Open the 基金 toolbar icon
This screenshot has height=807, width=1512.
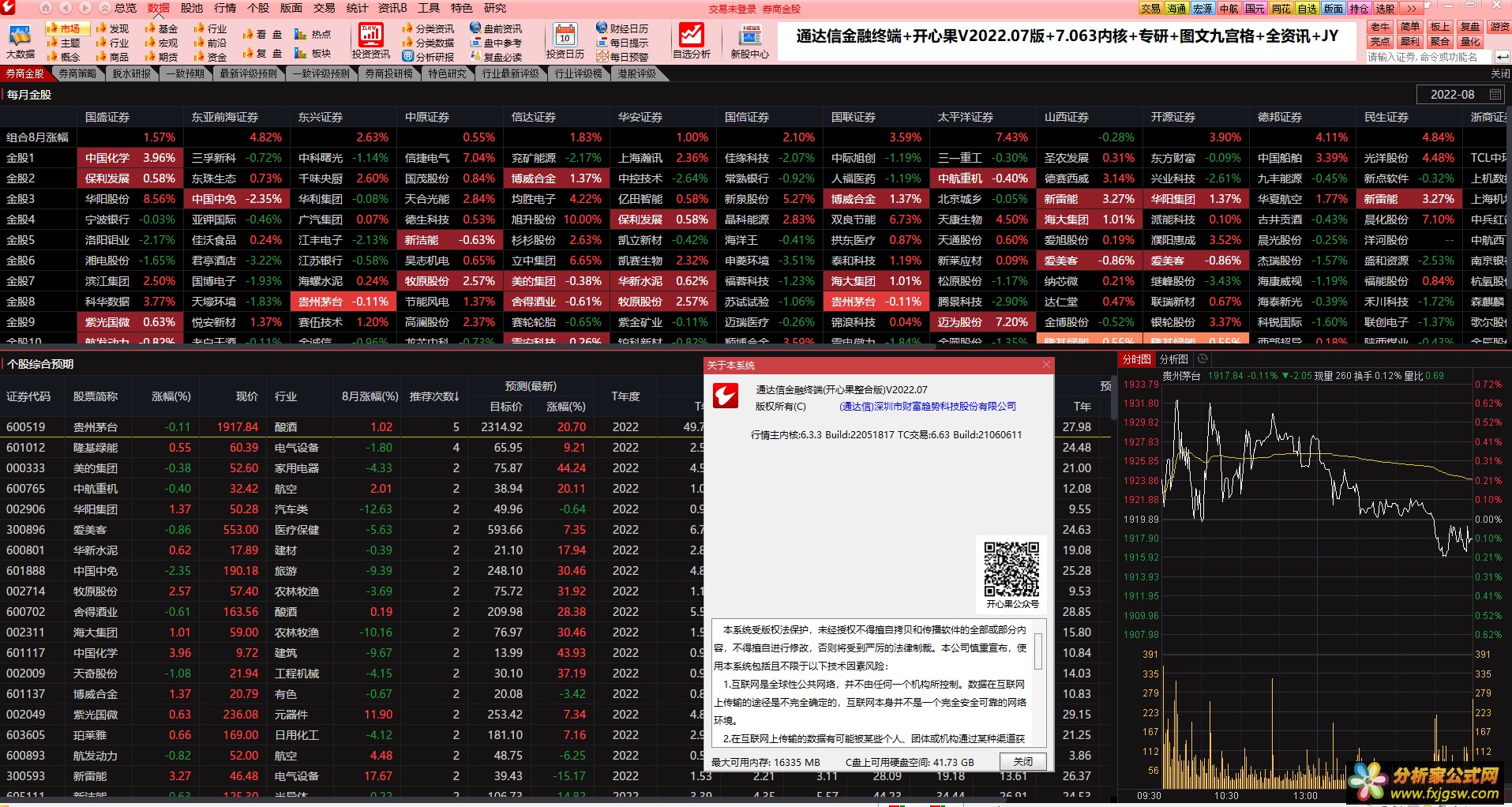point(161,28)
